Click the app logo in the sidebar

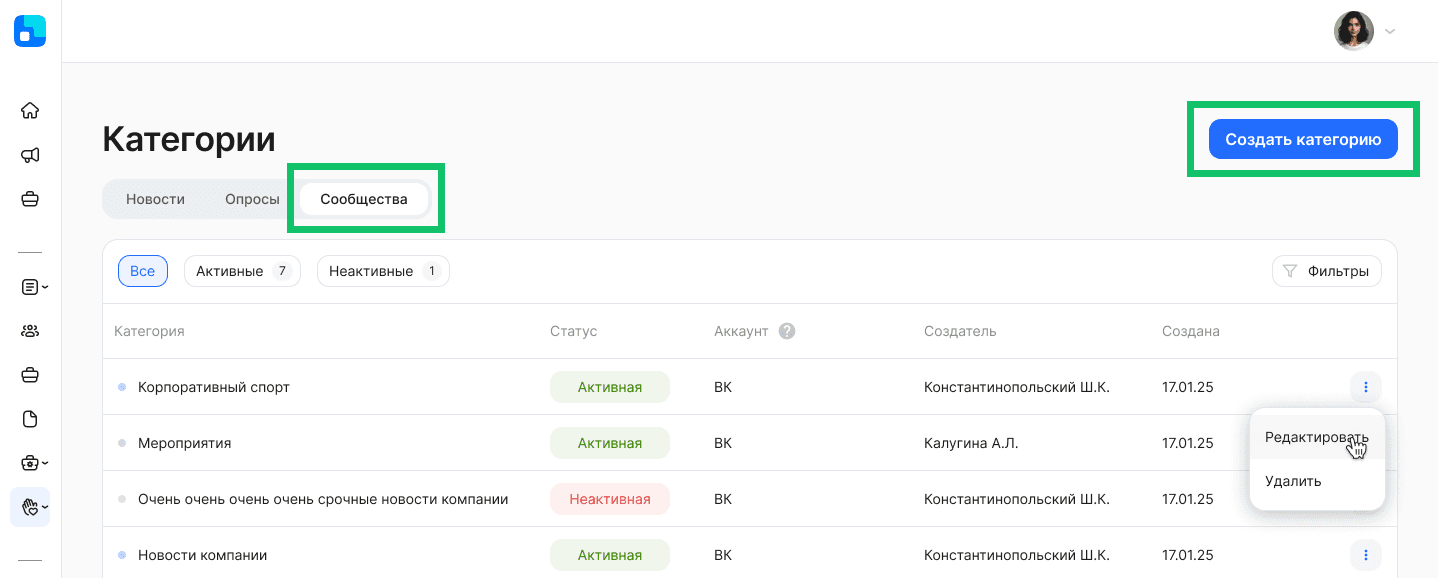30,31
